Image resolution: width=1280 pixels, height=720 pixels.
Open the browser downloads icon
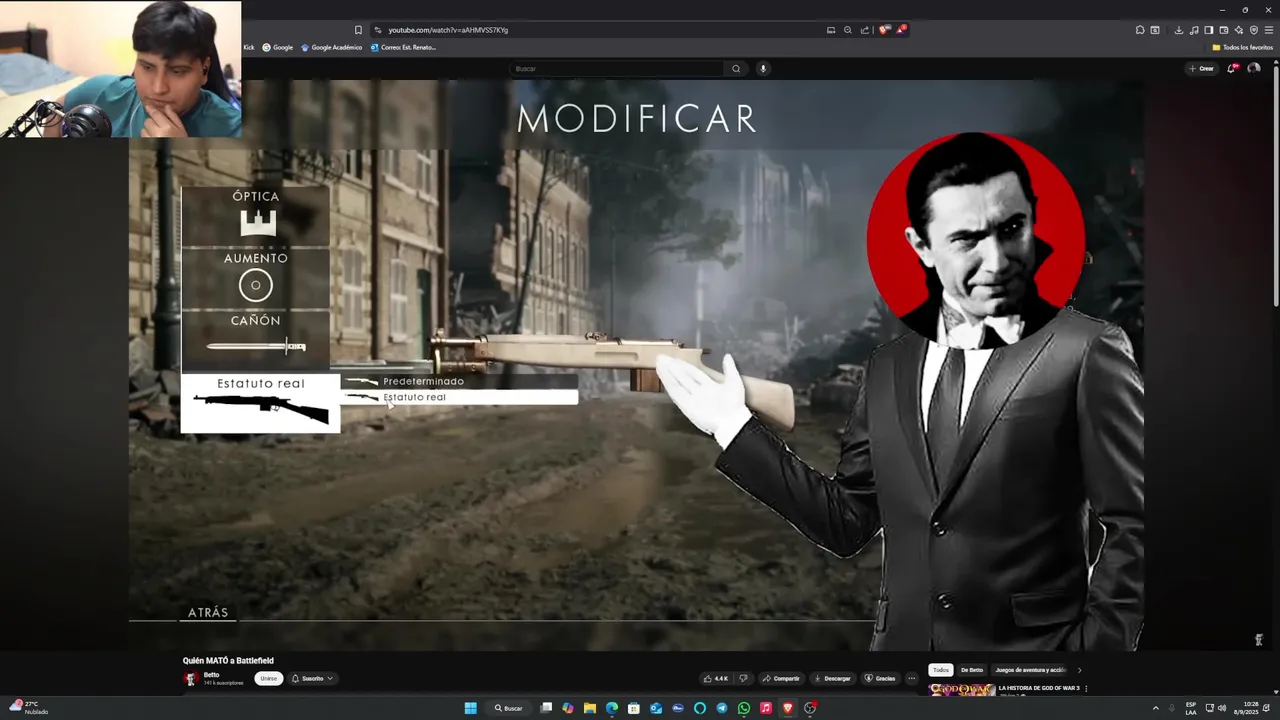[1179, 30]
